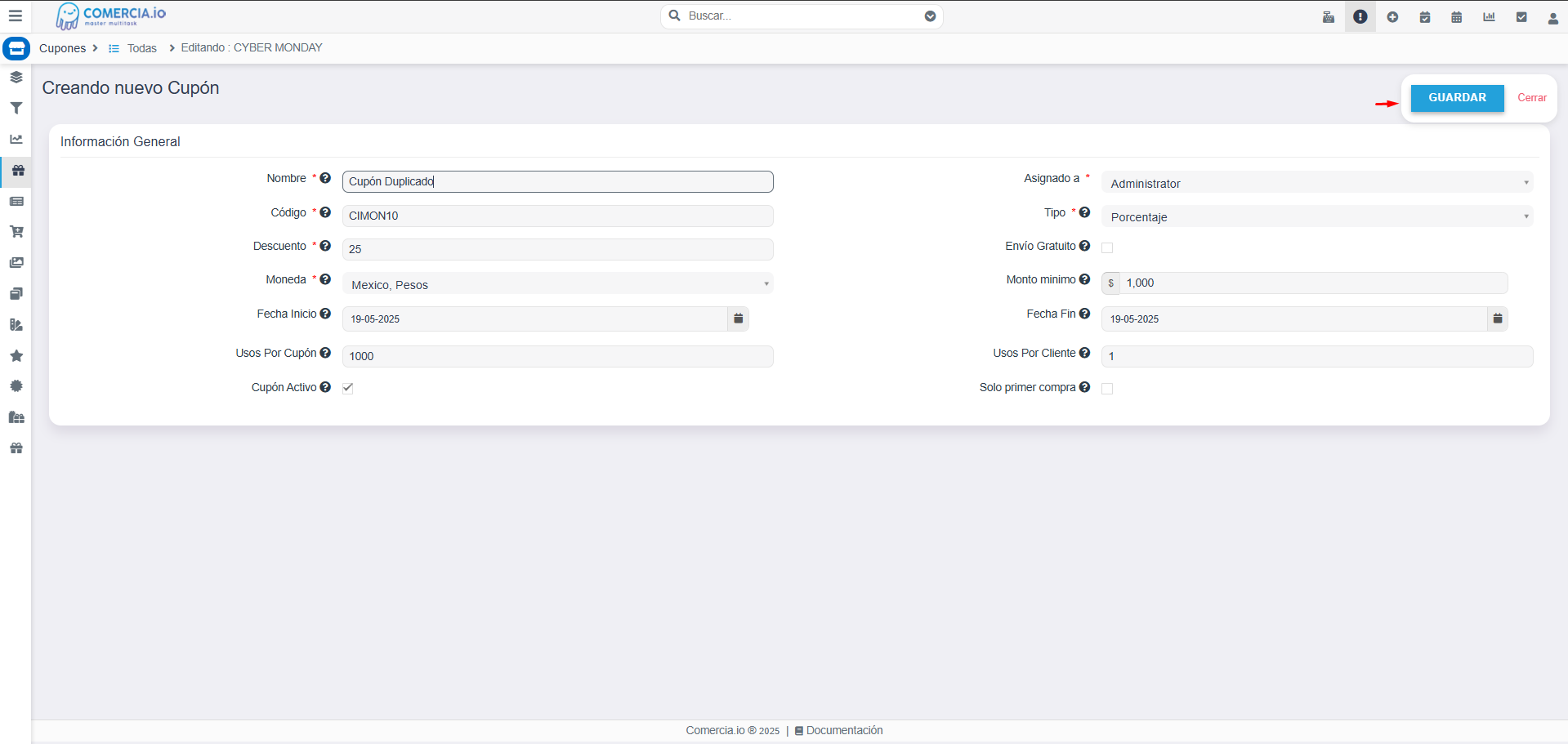Open the checkbox tasks icon in top bar

coord(1521,16)
